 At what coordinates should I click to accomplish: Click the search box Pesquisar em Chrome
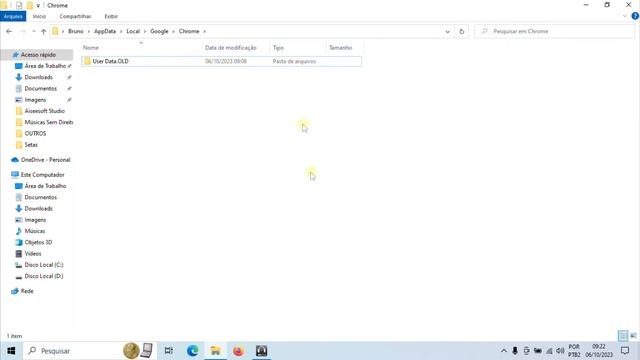click(555, 31)
